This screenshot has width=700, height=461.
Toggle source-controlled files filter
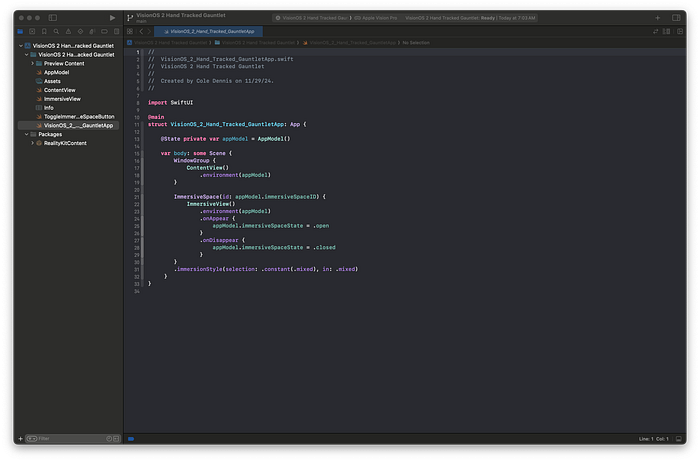[x=116, y=439]
